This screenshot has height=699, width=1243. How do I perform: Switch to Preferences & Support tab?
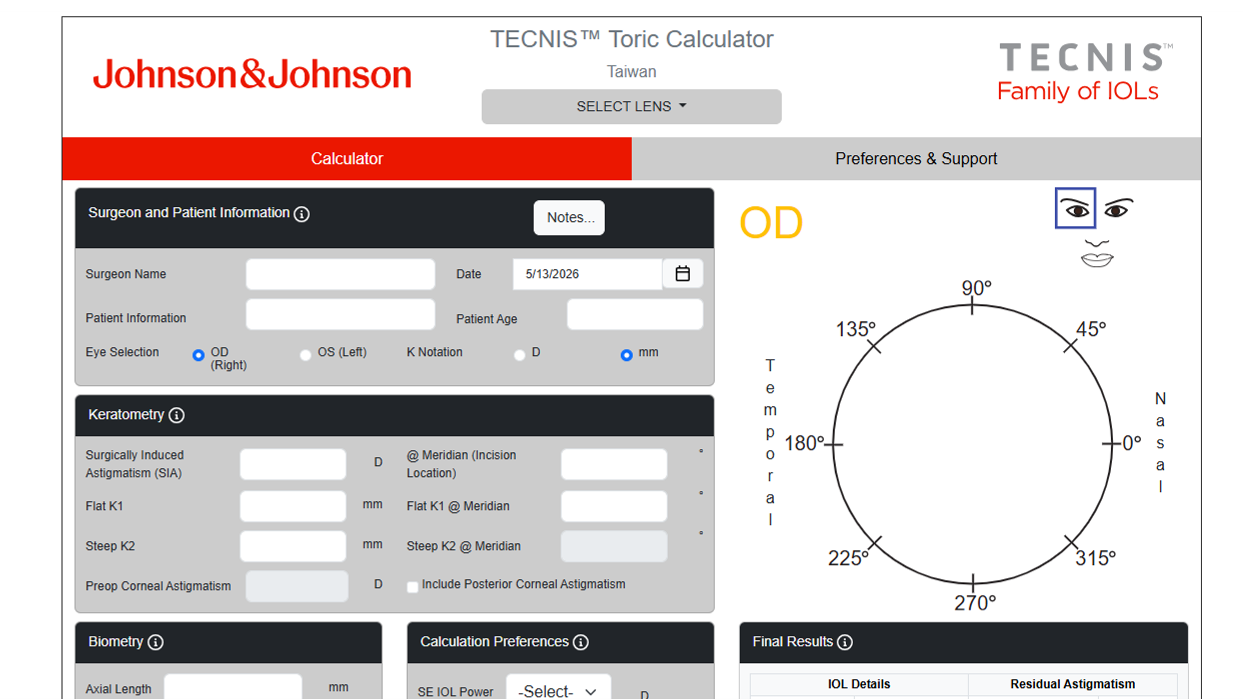click(x=916, y=159)
